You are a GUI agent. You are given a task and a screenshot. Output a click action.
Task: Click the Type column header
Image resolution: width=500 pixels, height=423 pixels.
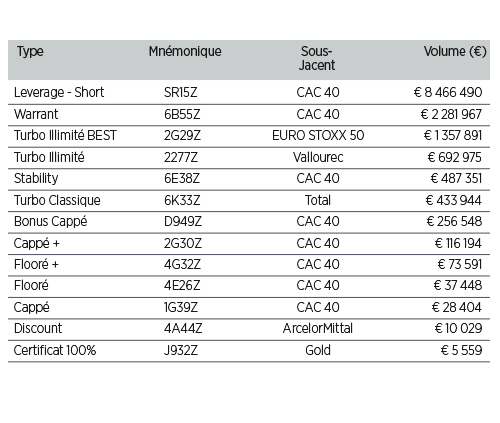tap(30, 52)
